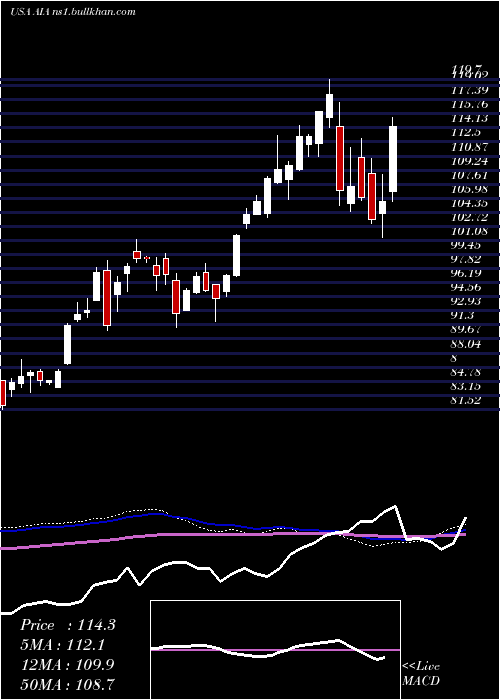Click the 91.3 price axis label
Viewport: 500px width, 700px height.
(x=462, y=317)
